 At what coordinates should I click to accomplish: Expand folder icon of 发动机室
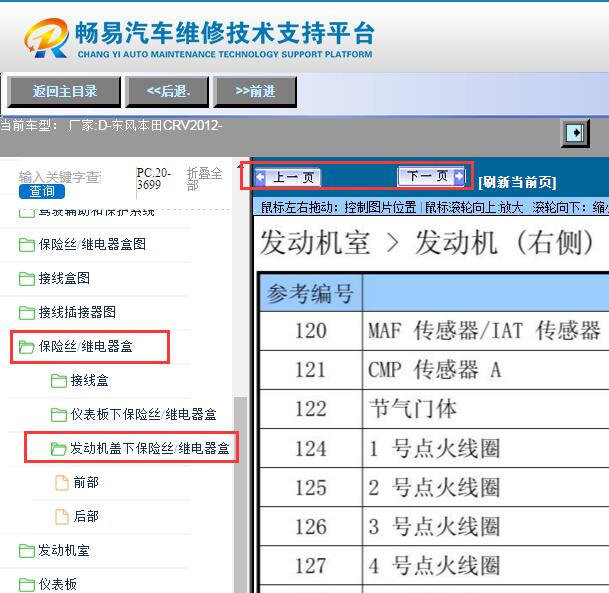(x=27, y=551)
